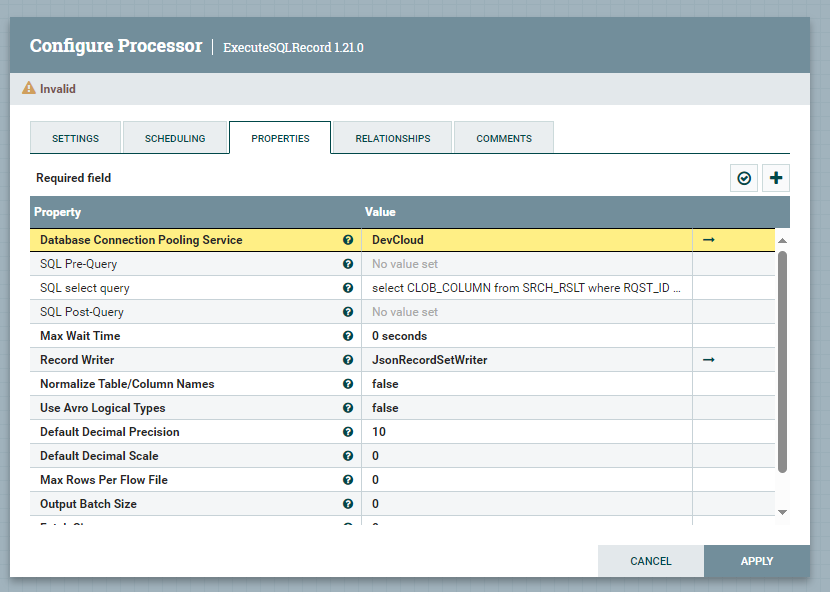Select Database Connection Pooling Service property name
This screenshot has height=592, width=830.
(141, 240)
